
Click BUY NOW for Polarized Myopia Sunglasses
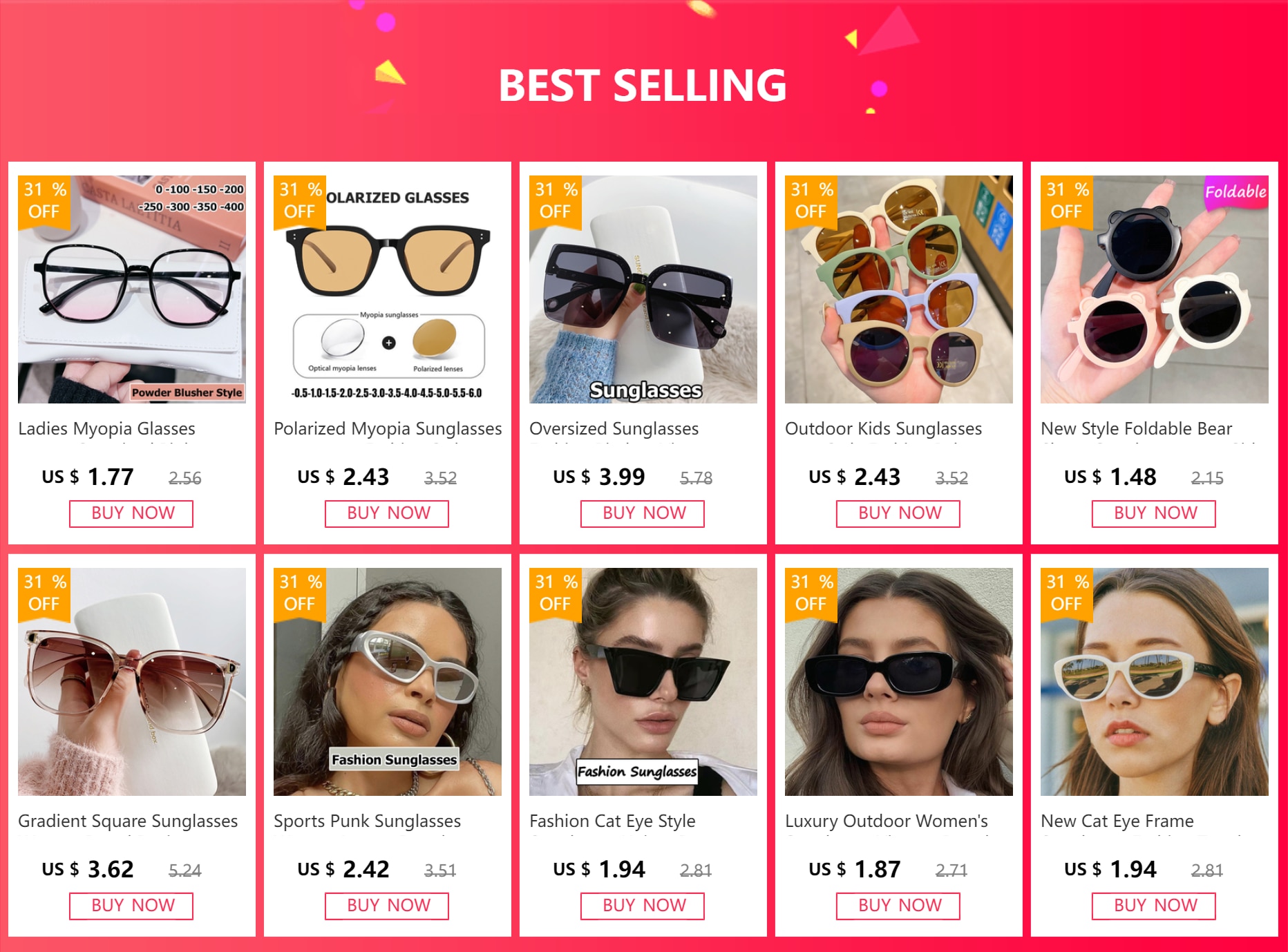pos(387,513)
